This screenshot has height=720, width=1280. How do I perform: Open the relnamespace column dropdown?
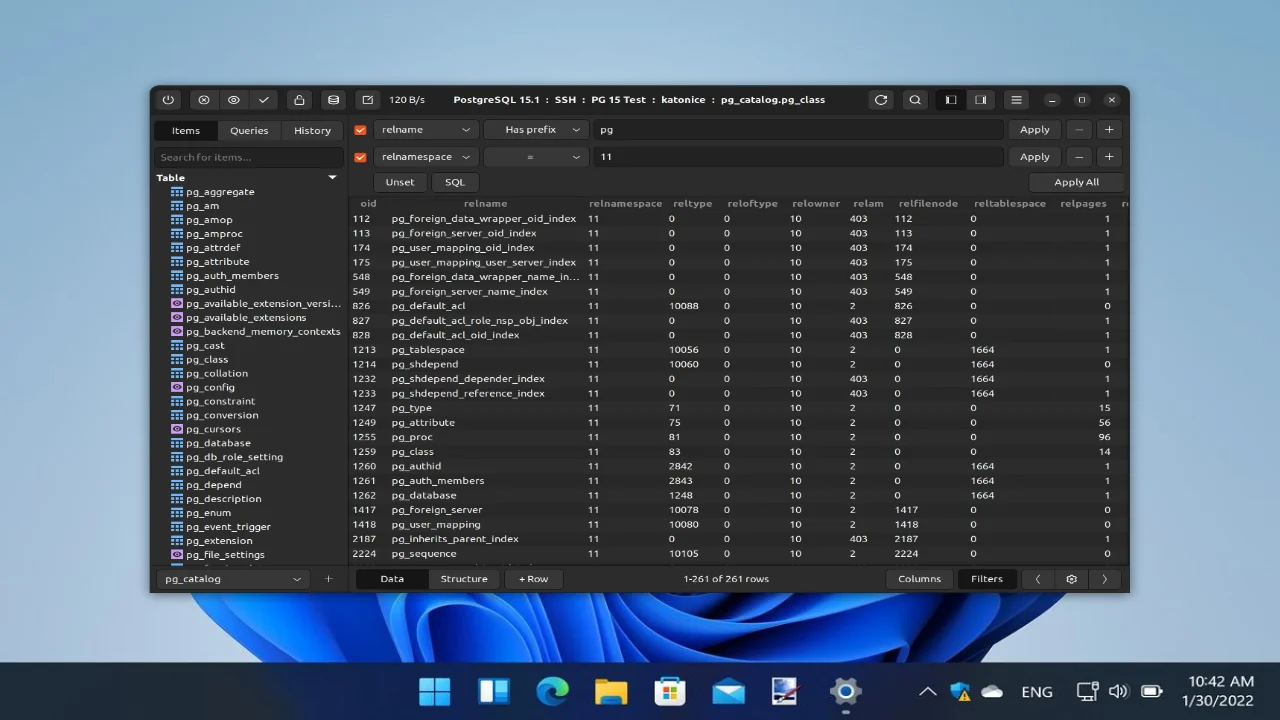tap(426, 157)
